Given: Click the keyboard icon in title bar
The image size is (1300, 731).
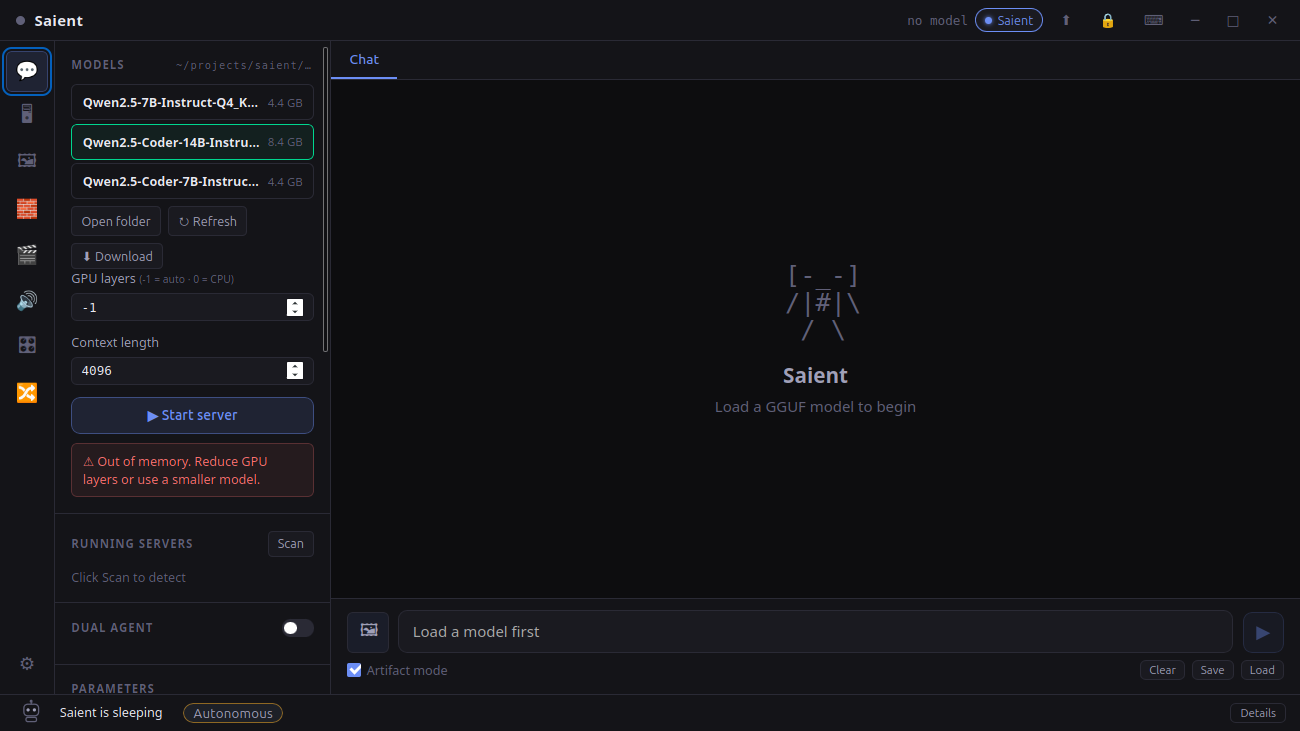Looking at the screenshot, I should [1153, 20].
